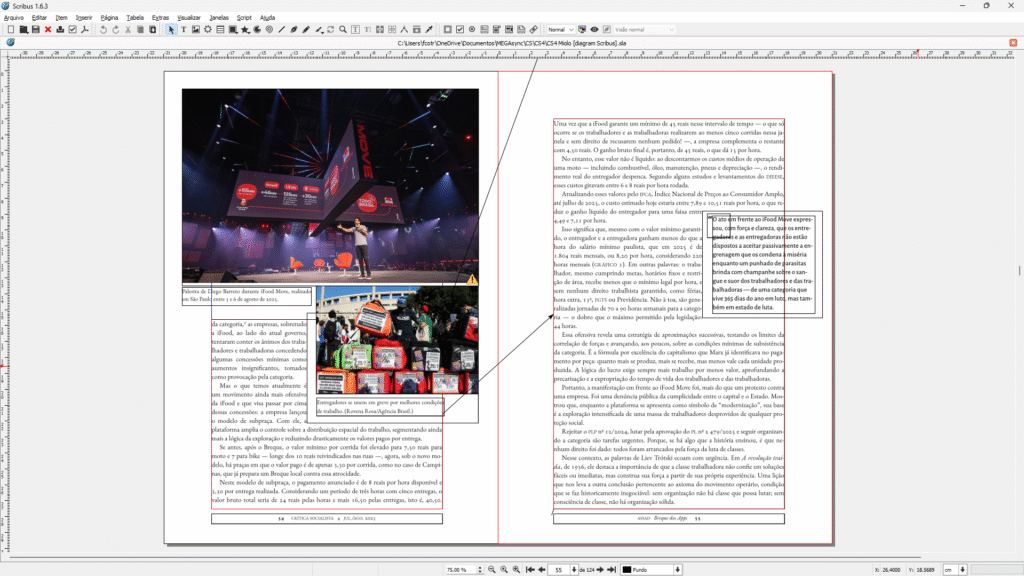Click the Save as PDF icon
1024x576 pixels.
[85, 30]
